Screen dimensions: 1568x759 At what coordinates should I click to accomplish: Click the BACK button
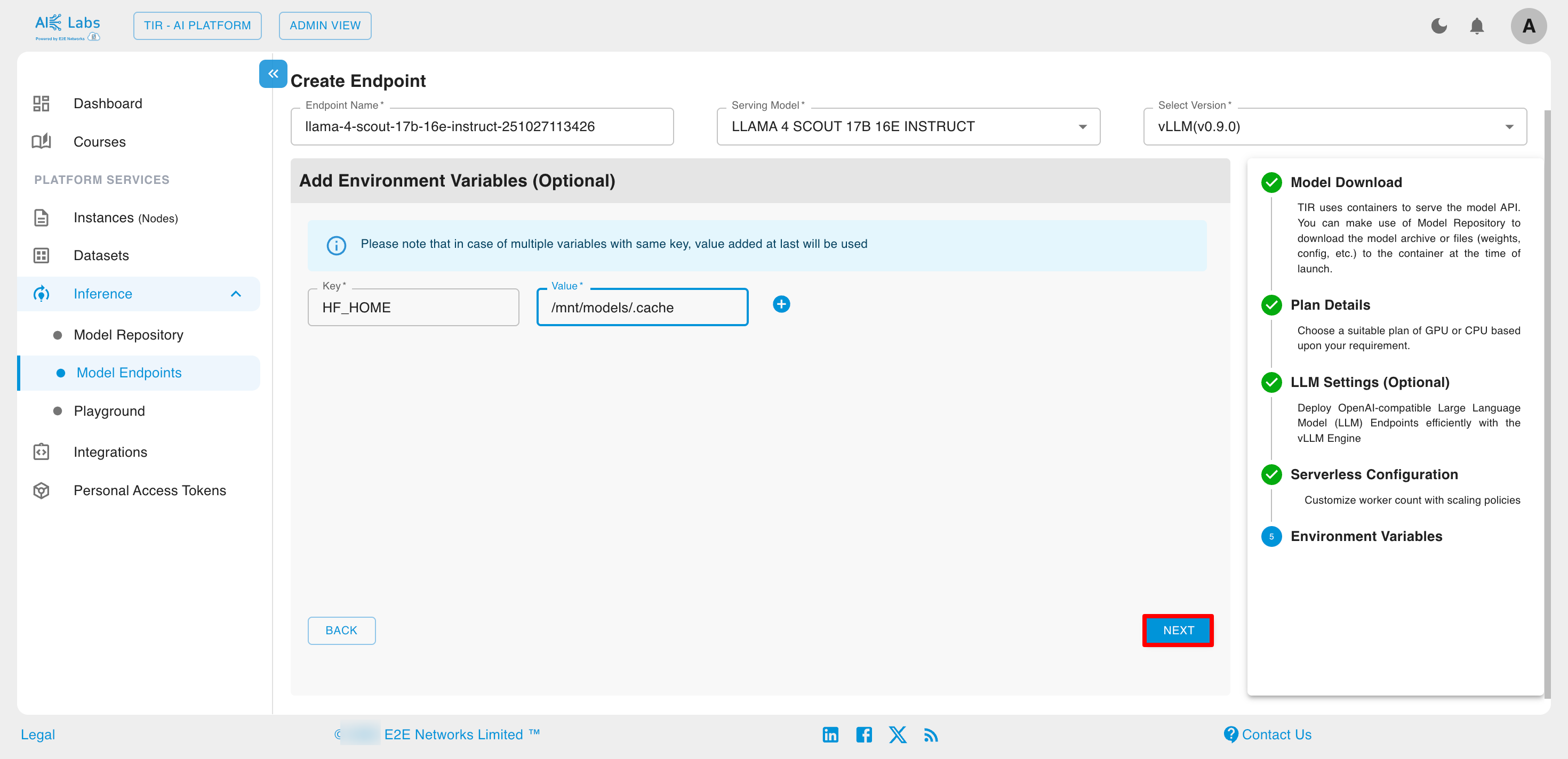point(341,631)
